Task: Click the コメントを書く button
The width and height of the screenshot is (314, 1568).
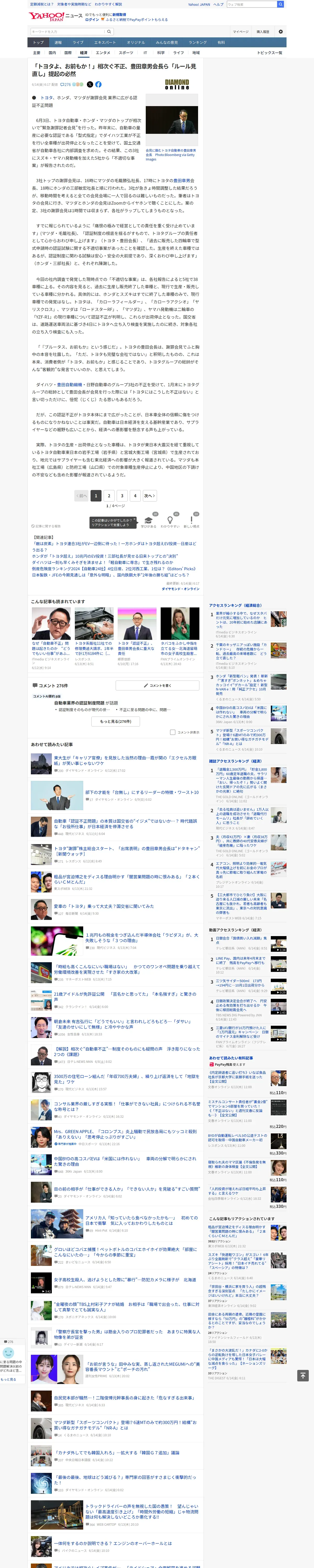Action: [157, 685]
